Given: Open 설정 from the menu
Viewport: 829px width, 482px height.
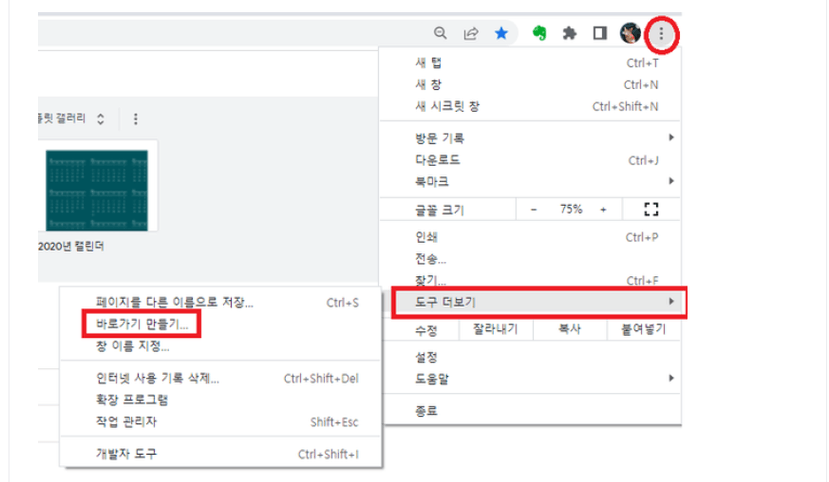Looking at the screenshot, I should (530, 357).
